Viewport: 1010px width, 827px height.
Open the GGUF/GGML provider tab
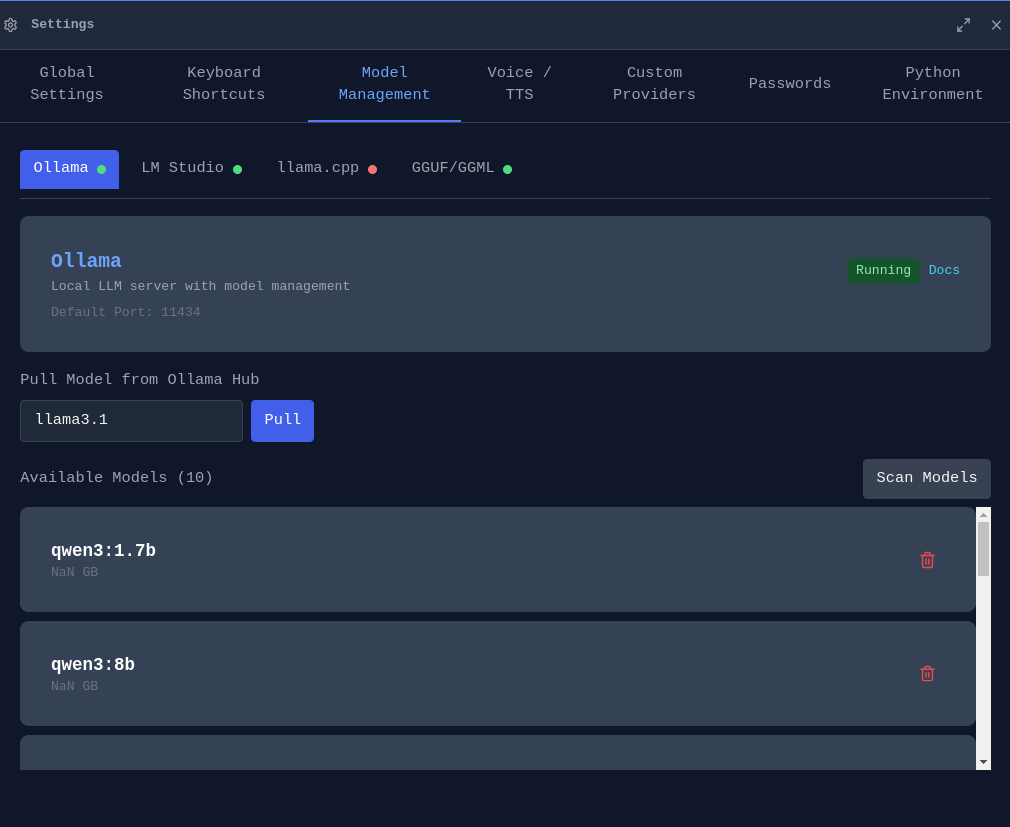(461, 169)
